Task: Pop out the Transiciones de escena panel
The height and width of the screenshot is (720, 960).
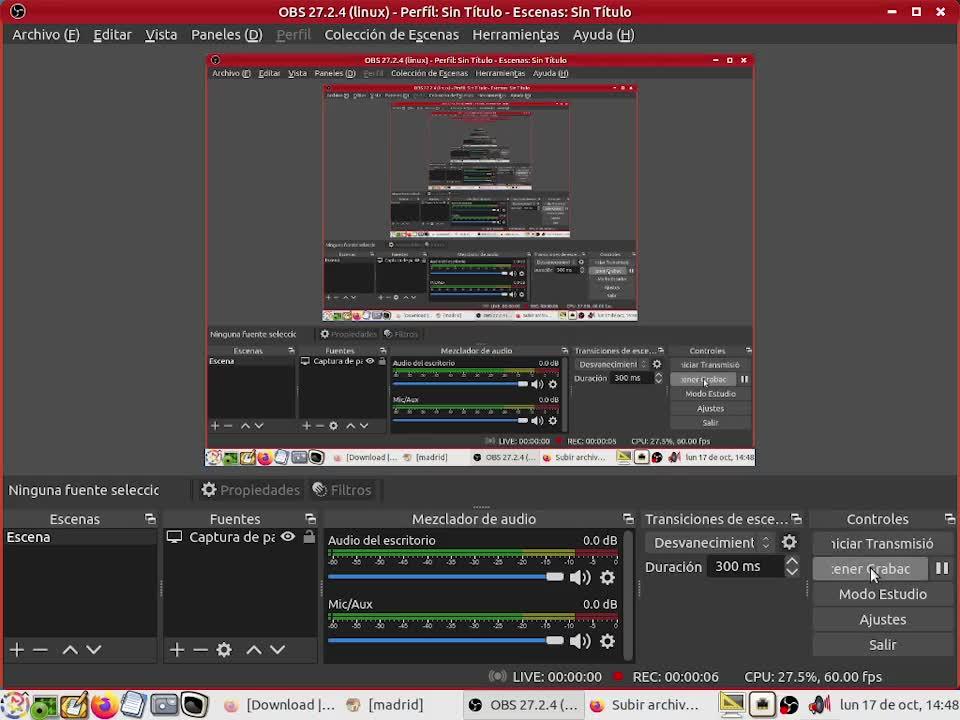Action: 796,519
